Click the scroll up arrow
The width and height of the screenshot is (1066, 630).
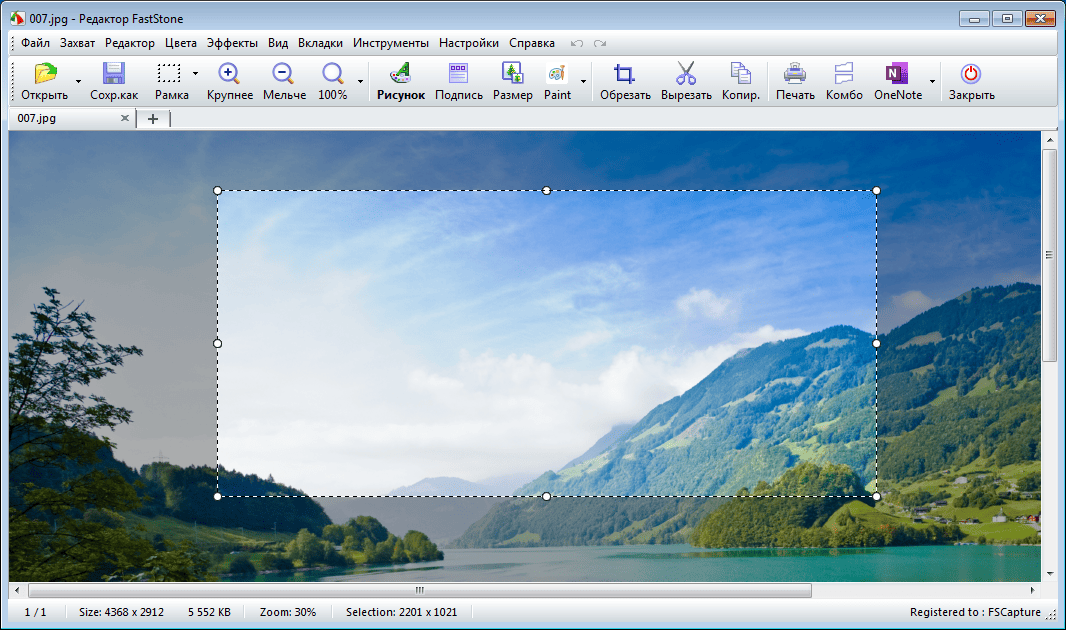click(x=1050, y=139)
